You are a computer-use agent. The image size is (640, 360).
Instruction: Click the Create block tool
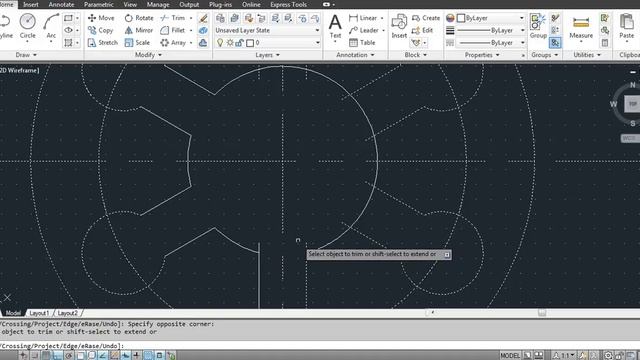coord(426,18)
